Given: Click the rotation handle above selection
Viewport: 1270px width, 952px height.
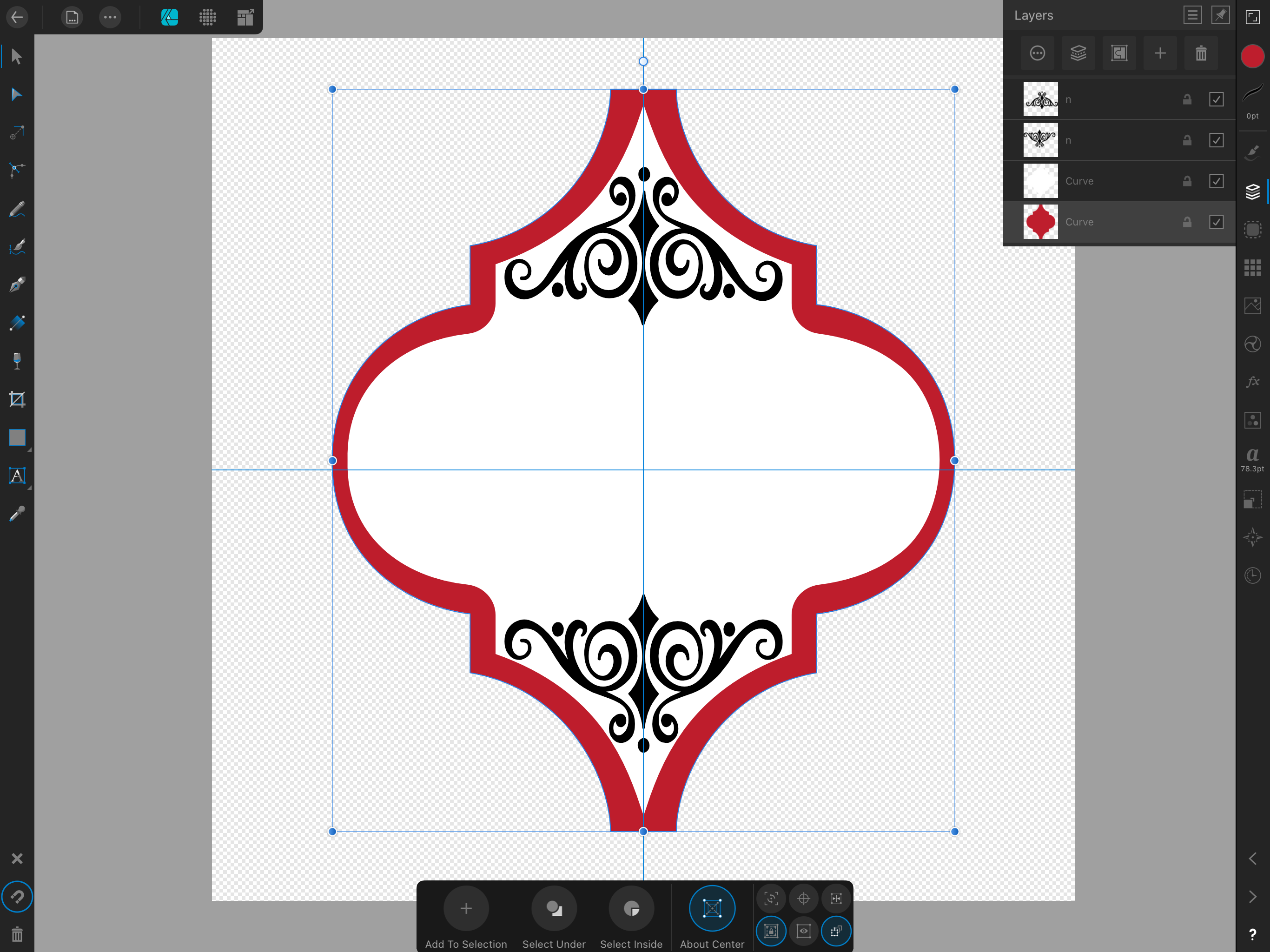Looking at the screenshot, I should [643, 61].
